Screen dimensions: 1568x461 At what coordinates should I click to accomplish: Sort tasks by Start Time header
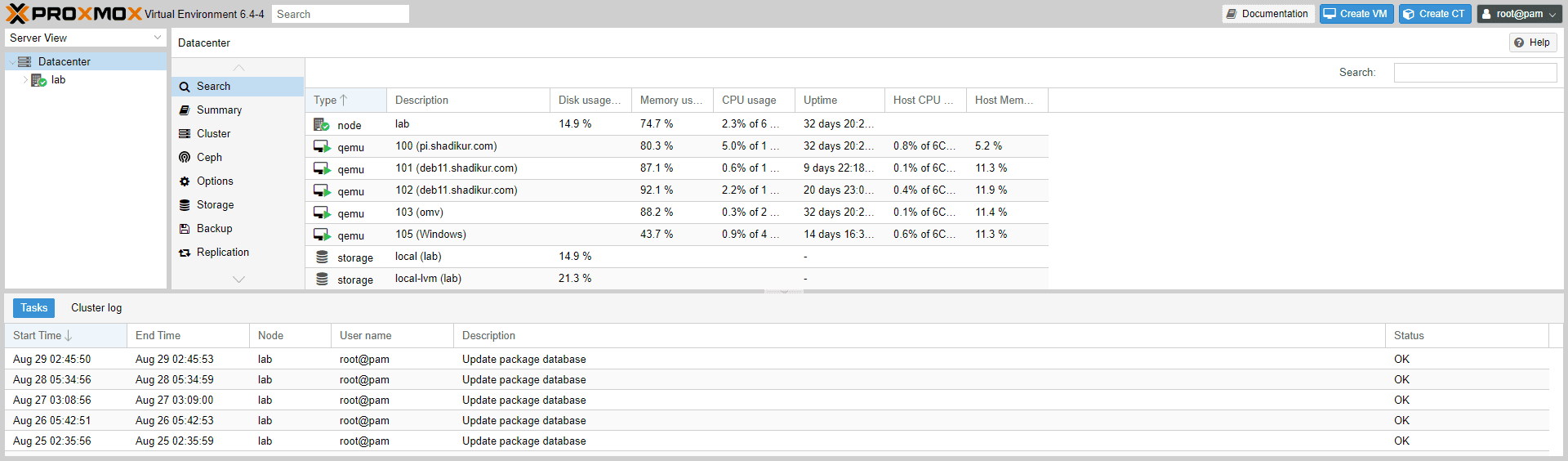(65, 335)
